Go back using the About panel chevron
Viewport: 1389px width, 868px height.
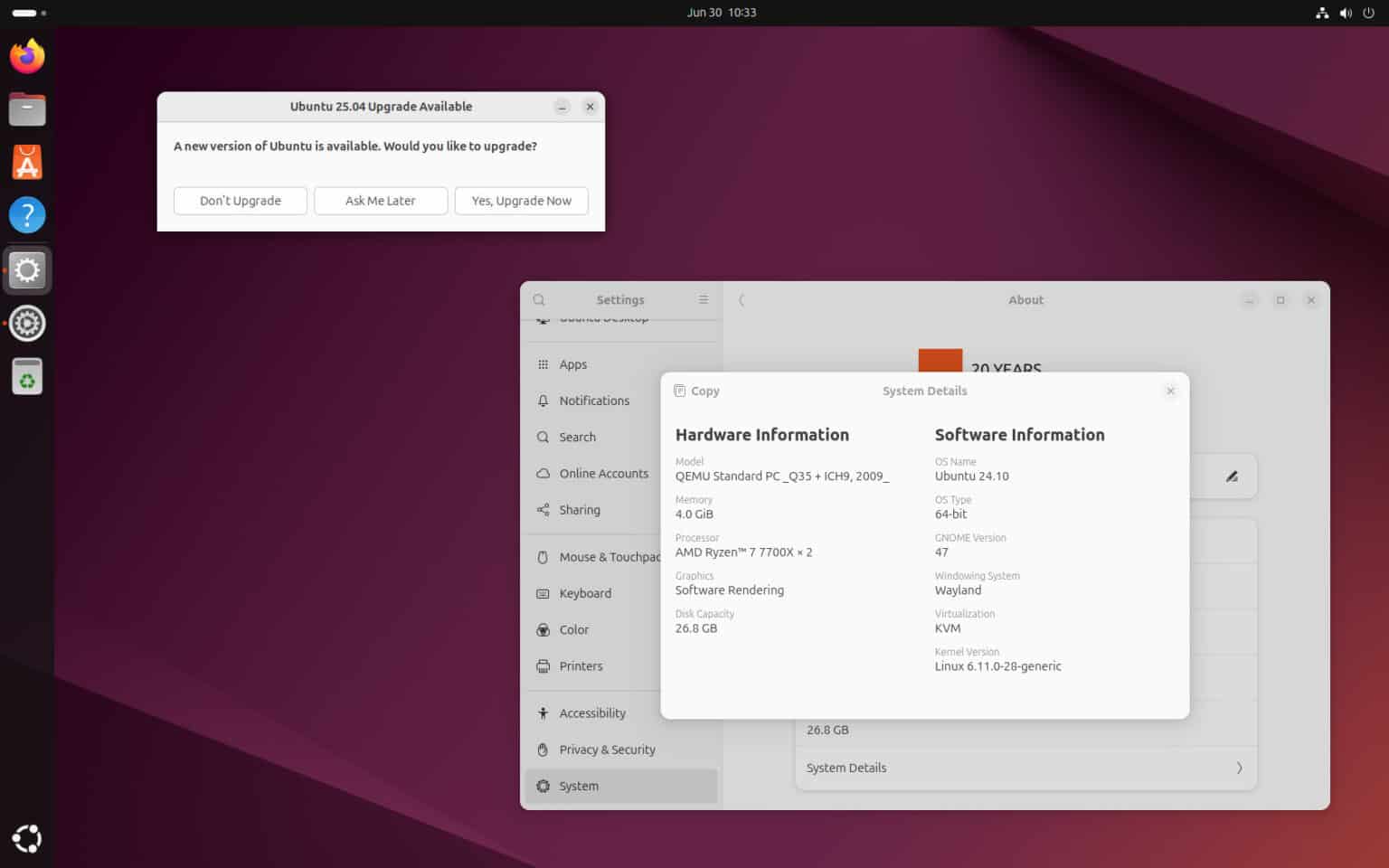(742, 299)
